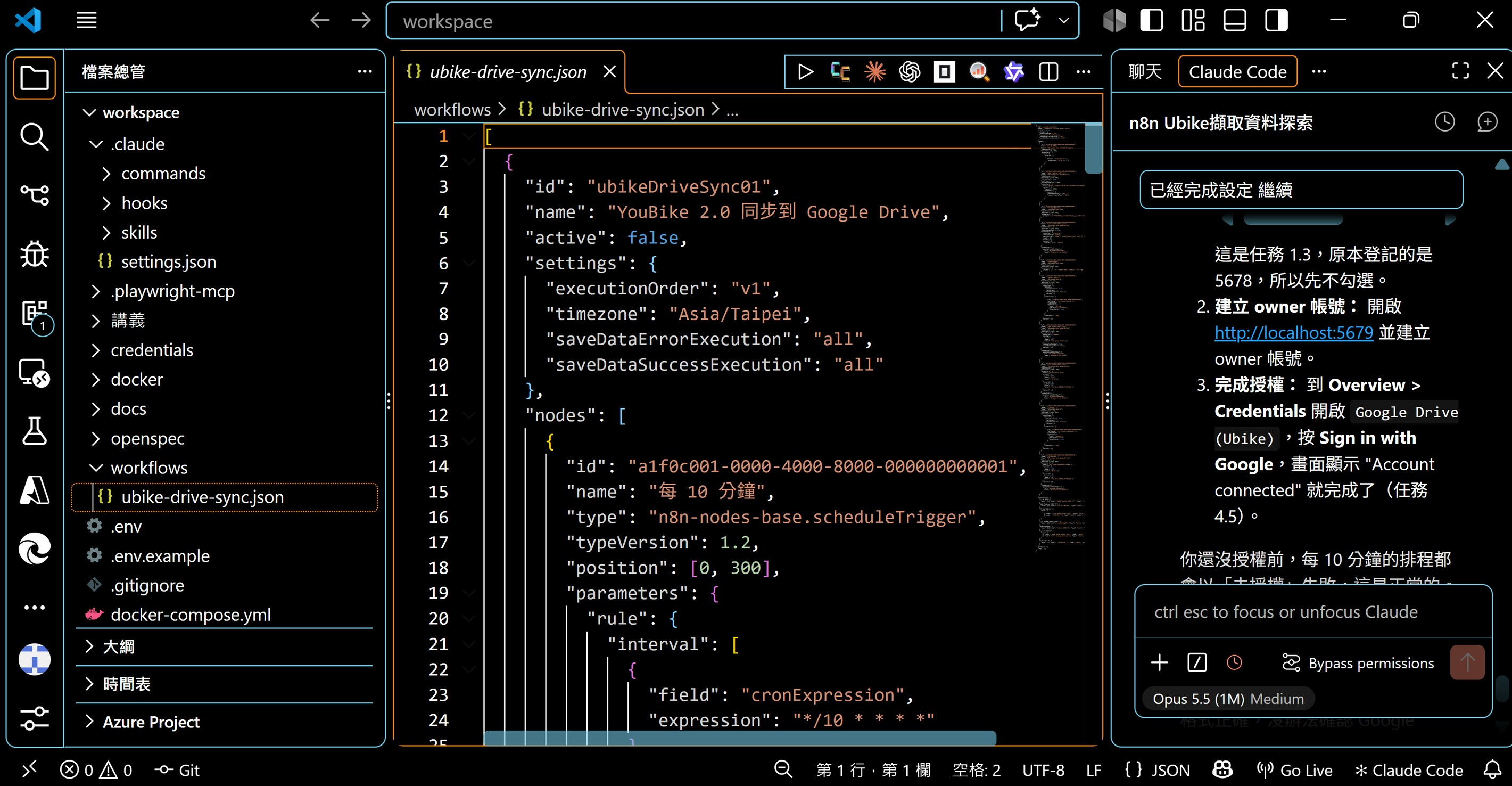Screen dimensions: 1512x786
Task: Toggle the secondary side bar layout button
Action: tap(1276, 21)
